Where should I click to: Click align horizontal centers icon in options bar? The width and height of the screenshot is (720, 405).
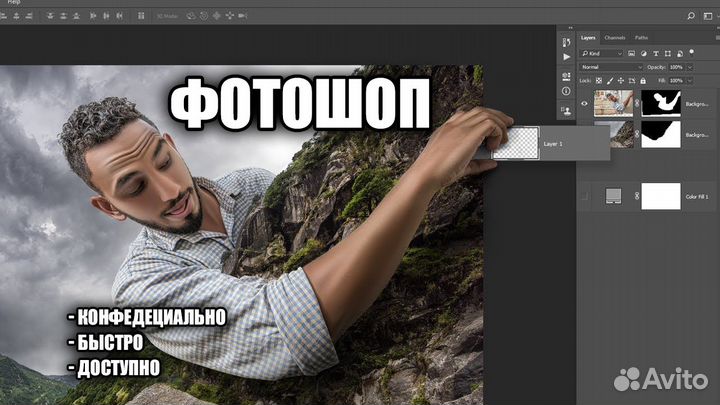(16, 16)
